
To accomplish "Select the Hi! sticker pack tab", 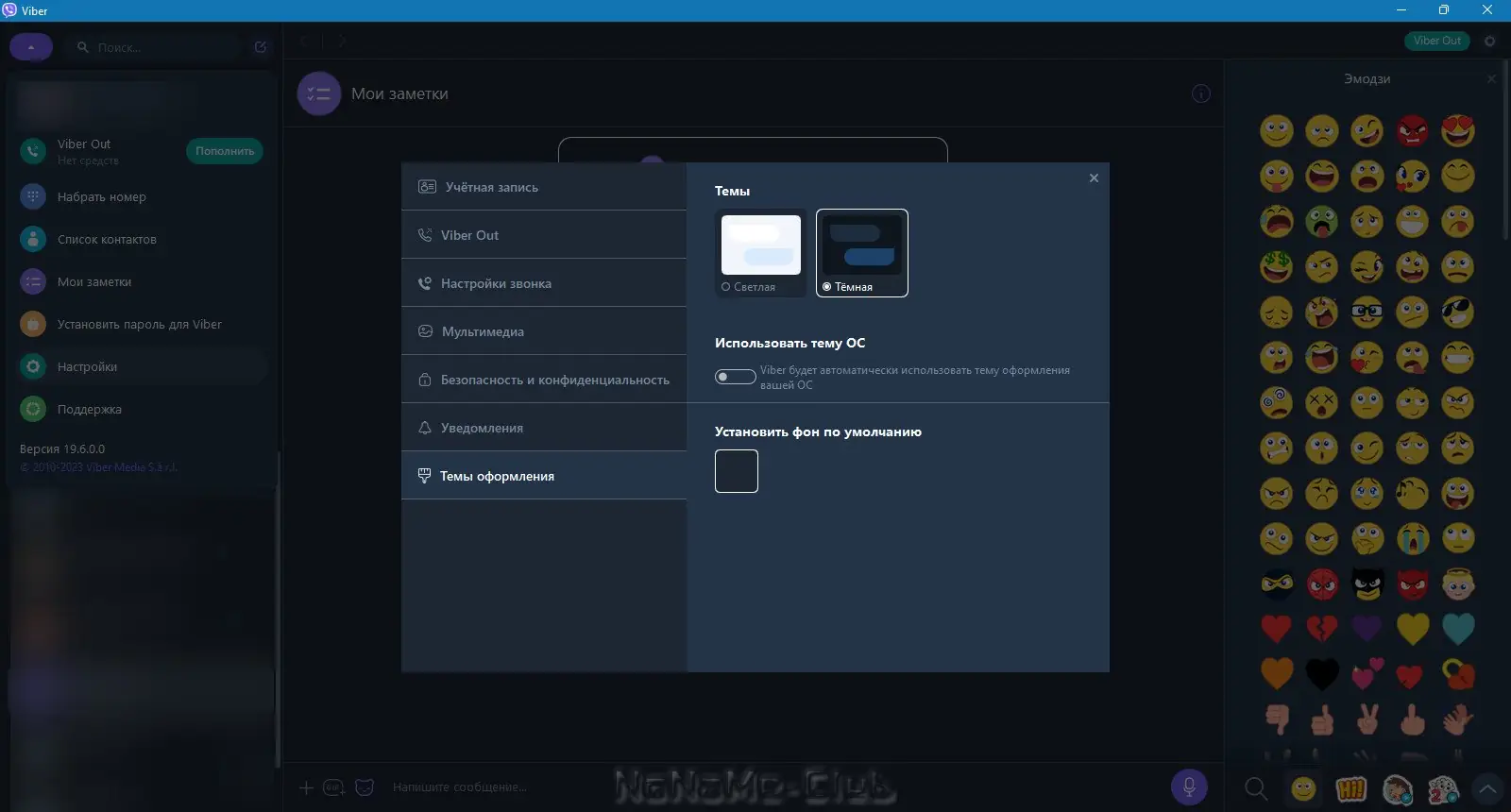I will pyautogui.click(x=1350, y=788).
